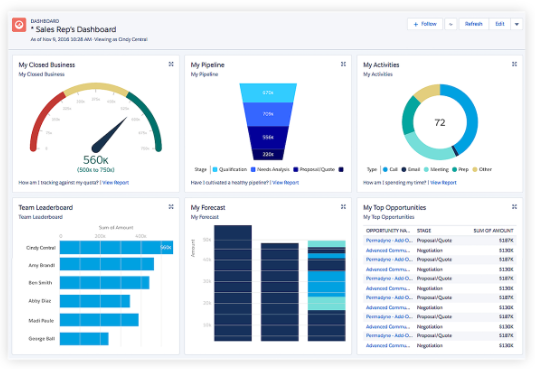Click the Sales Rep's Dashboard title
Viewport: 535px width, 369px height.
(74, 29)
